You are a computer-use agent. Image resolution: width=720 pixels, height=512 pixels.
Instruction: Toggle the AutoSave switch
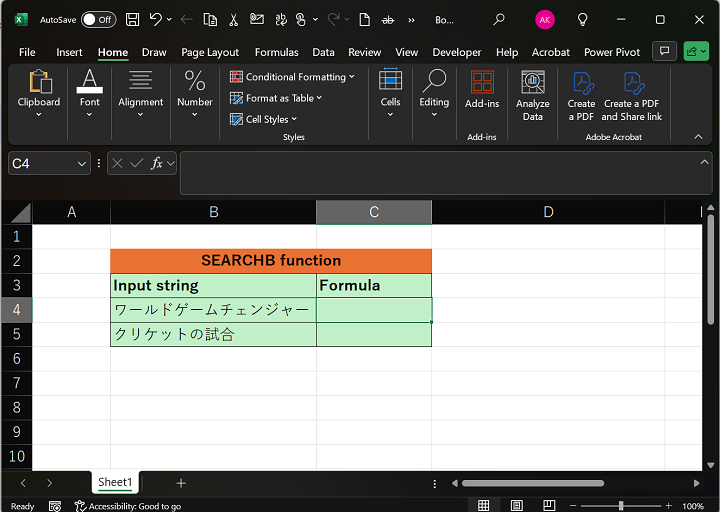[98, 19]
